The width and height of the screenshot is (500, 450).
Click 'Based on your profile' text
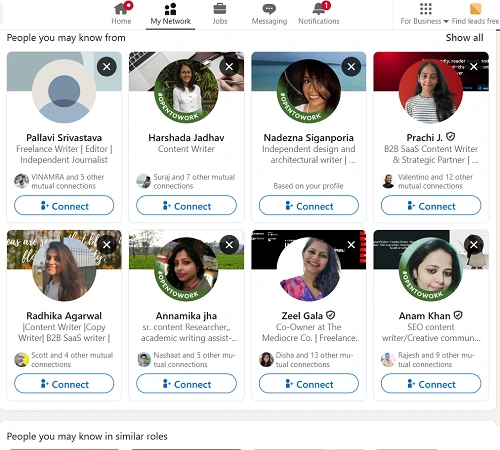[x=308, y=186]
